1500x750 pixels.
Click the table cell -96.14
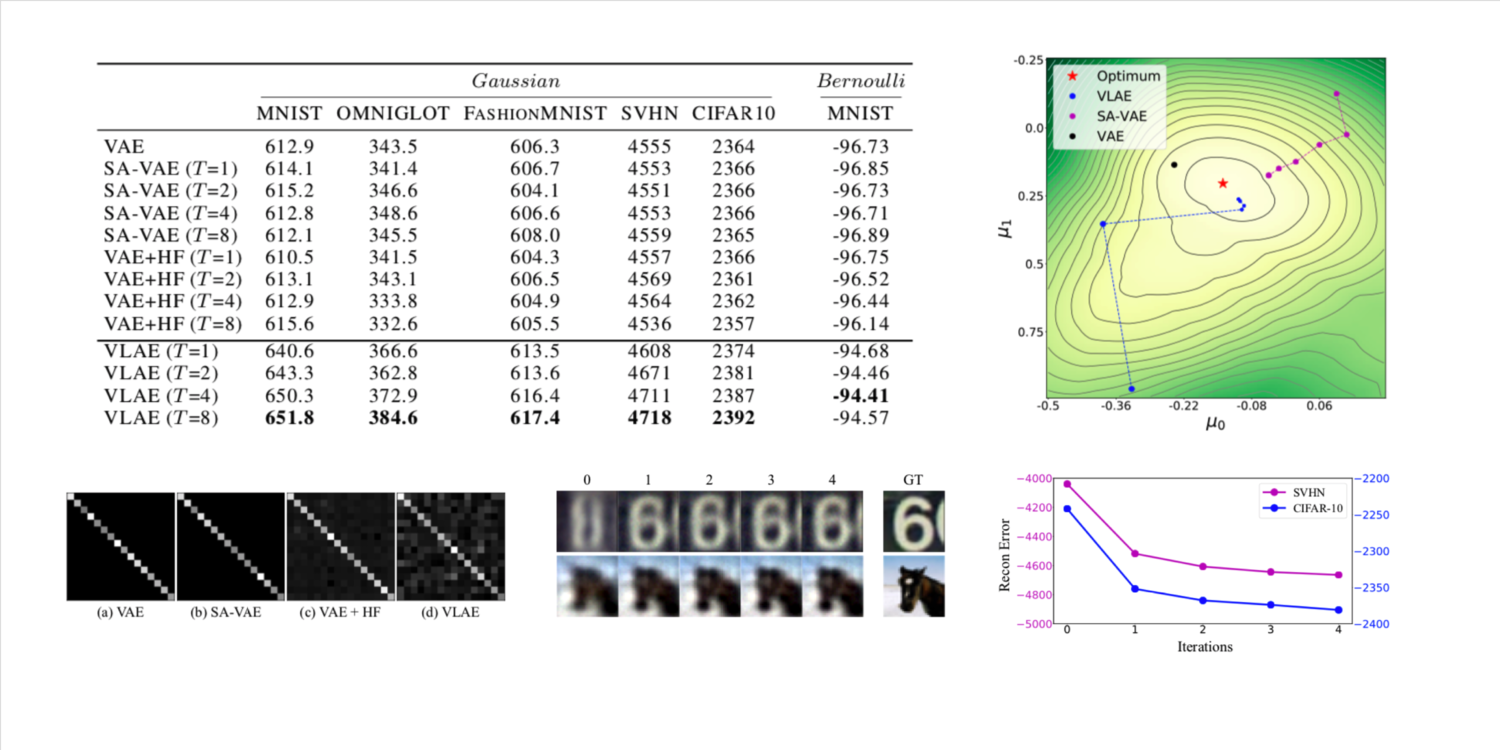[861, 322]
